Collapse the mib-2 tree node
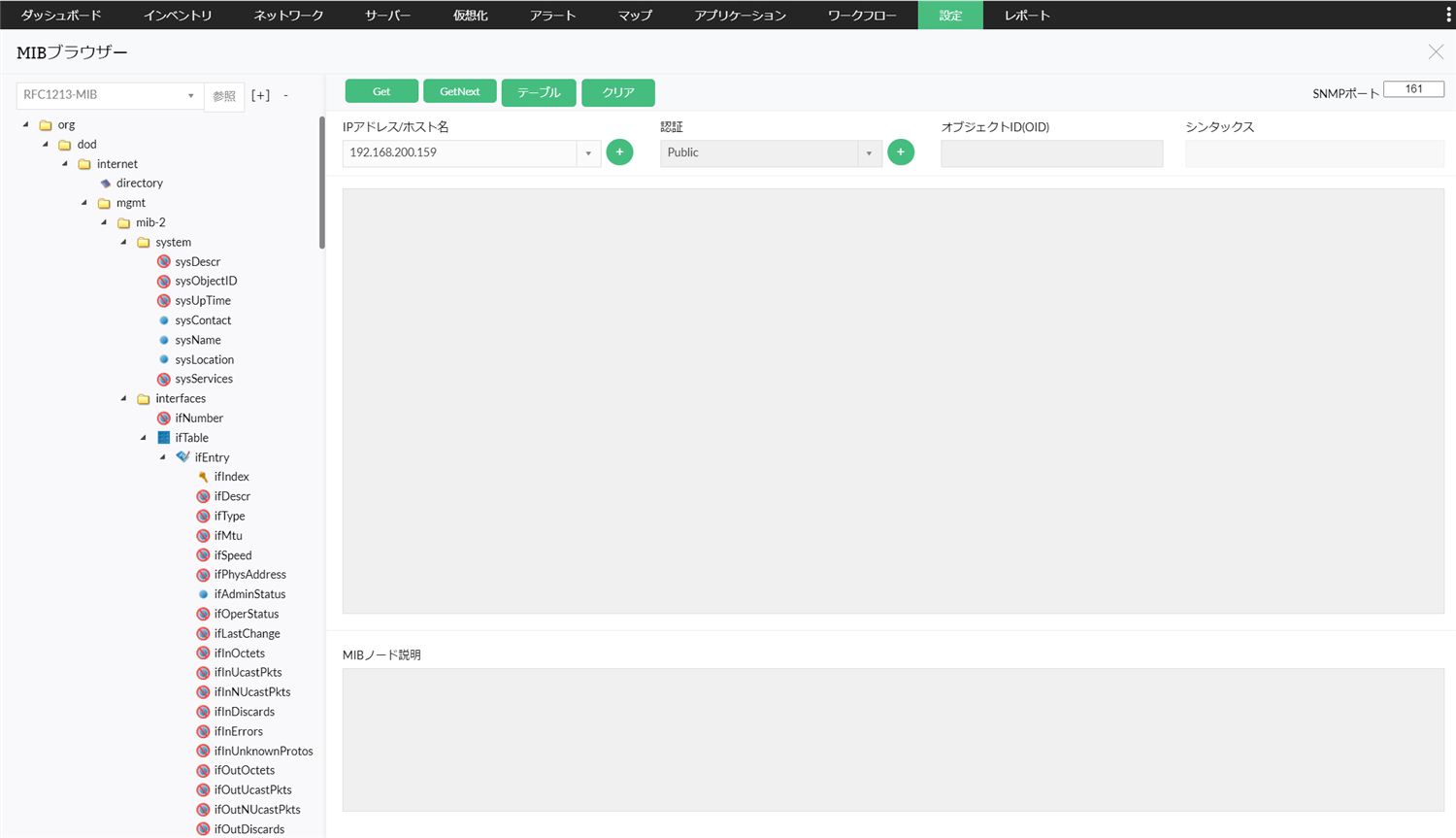 pos(104,222)
